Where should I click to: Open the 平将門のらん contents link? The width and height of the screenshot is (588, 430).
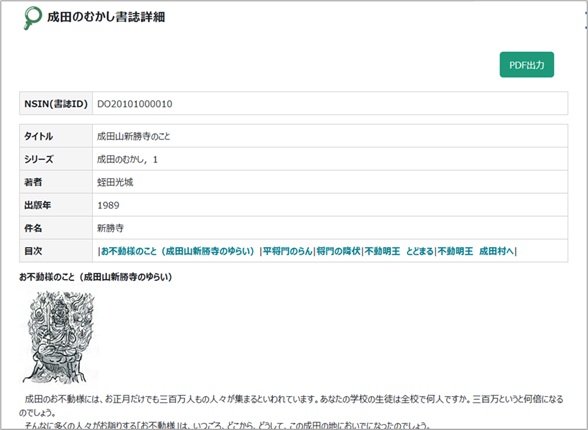point(288,251)
